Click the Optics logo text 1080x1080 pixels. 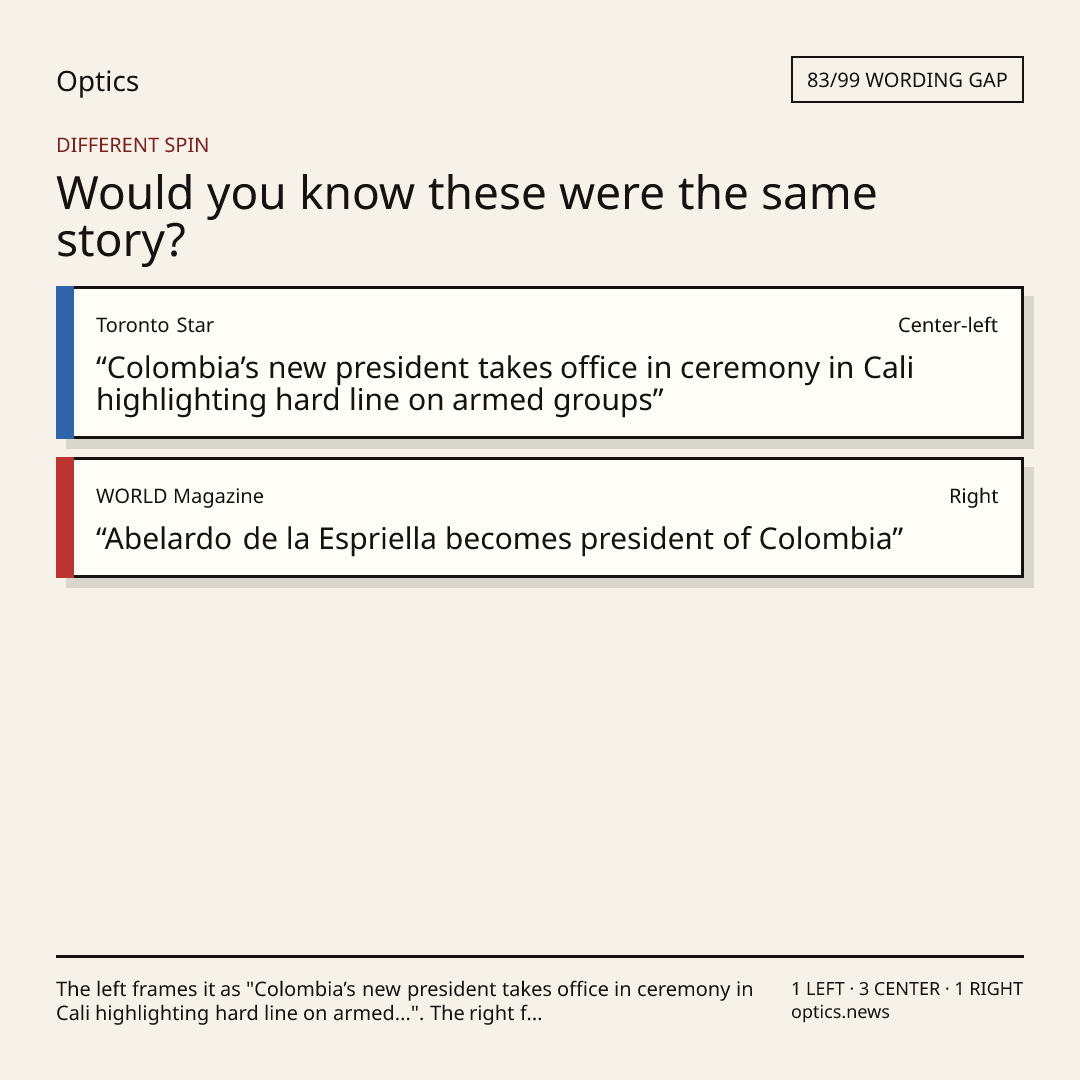[97, 81]
